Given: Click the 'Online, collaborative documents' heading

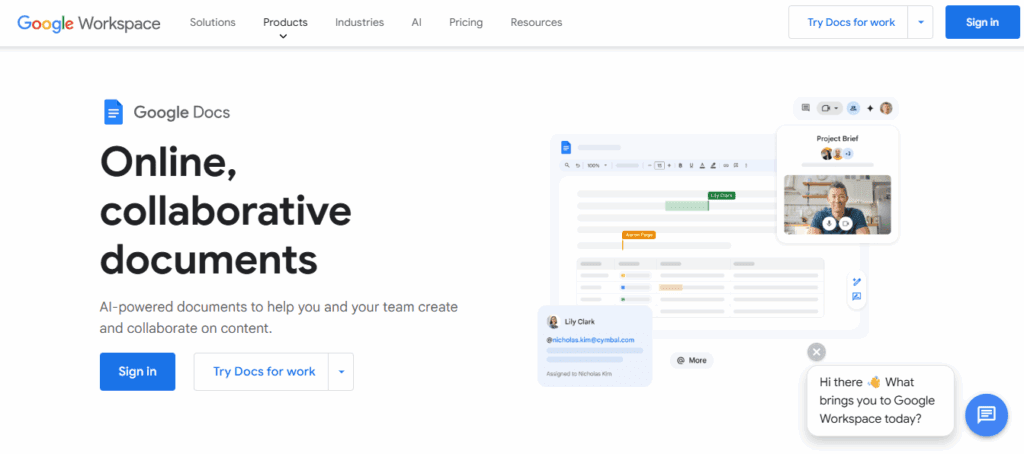Looking at the screenshot, I should 226,209.
